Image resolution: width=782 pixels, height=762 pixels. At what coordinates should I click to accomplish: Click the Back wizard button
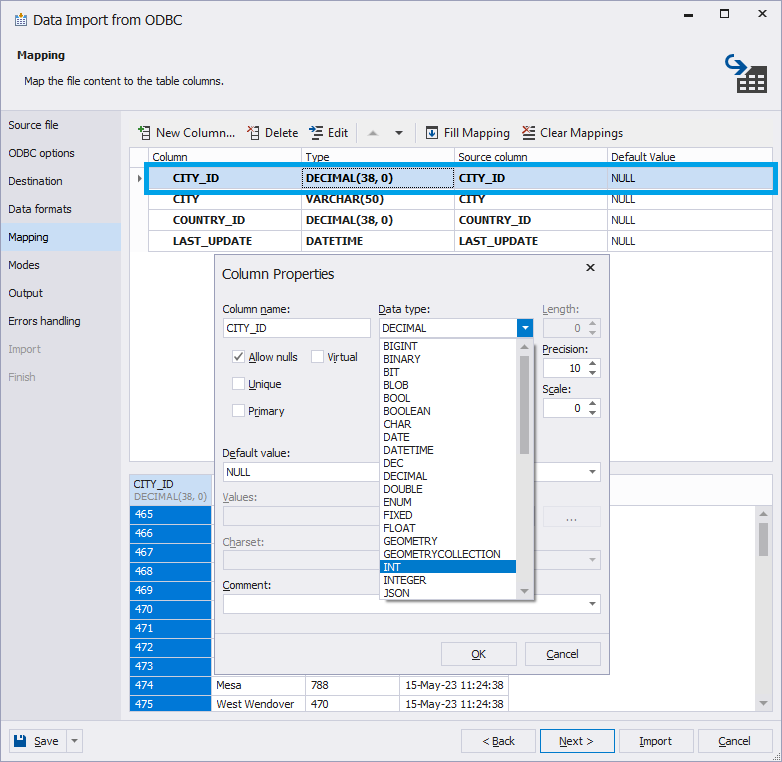tap(498, 741)
